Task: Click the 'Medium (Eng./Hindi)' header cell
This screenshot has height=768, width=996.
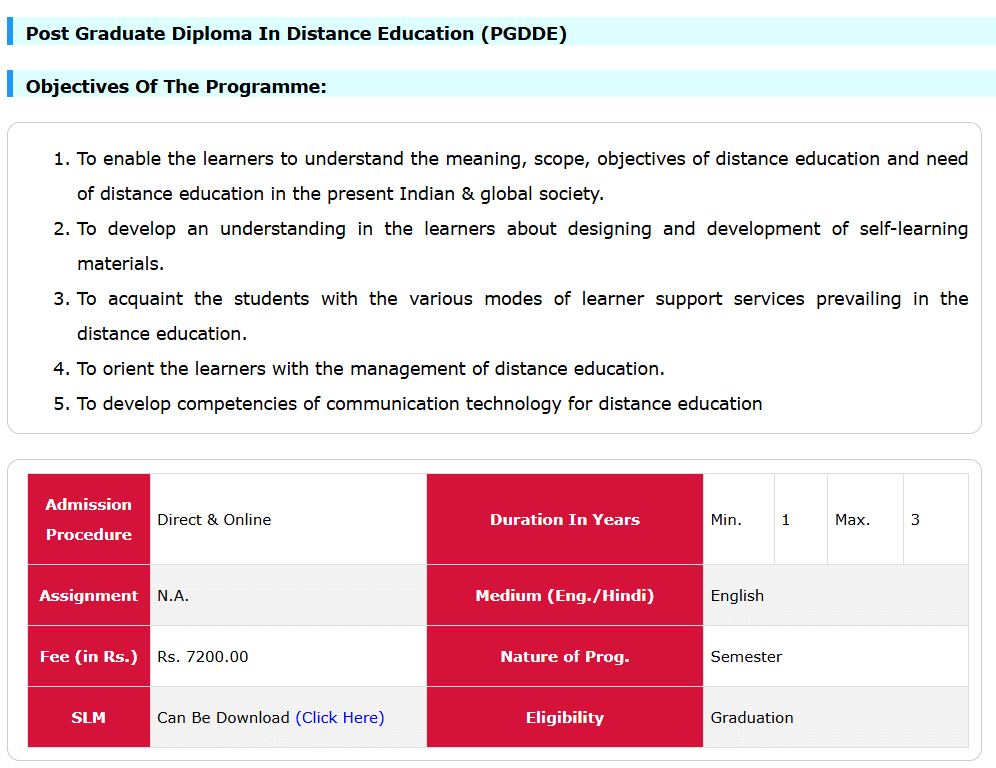Action: [565, 595]
